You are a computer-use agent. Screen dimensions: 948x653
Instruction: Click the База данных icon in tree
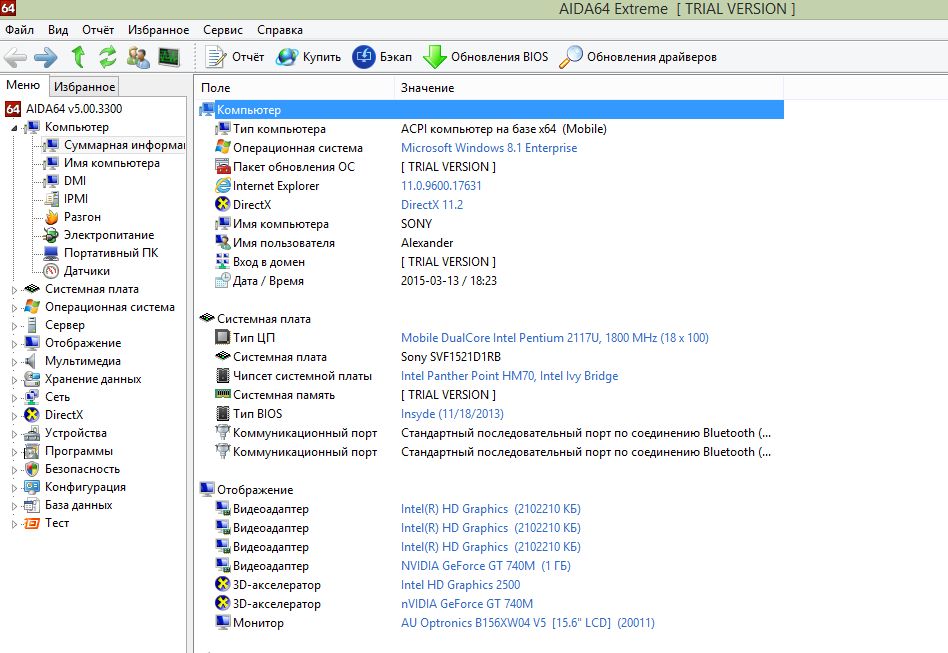(x=32, y=505)
